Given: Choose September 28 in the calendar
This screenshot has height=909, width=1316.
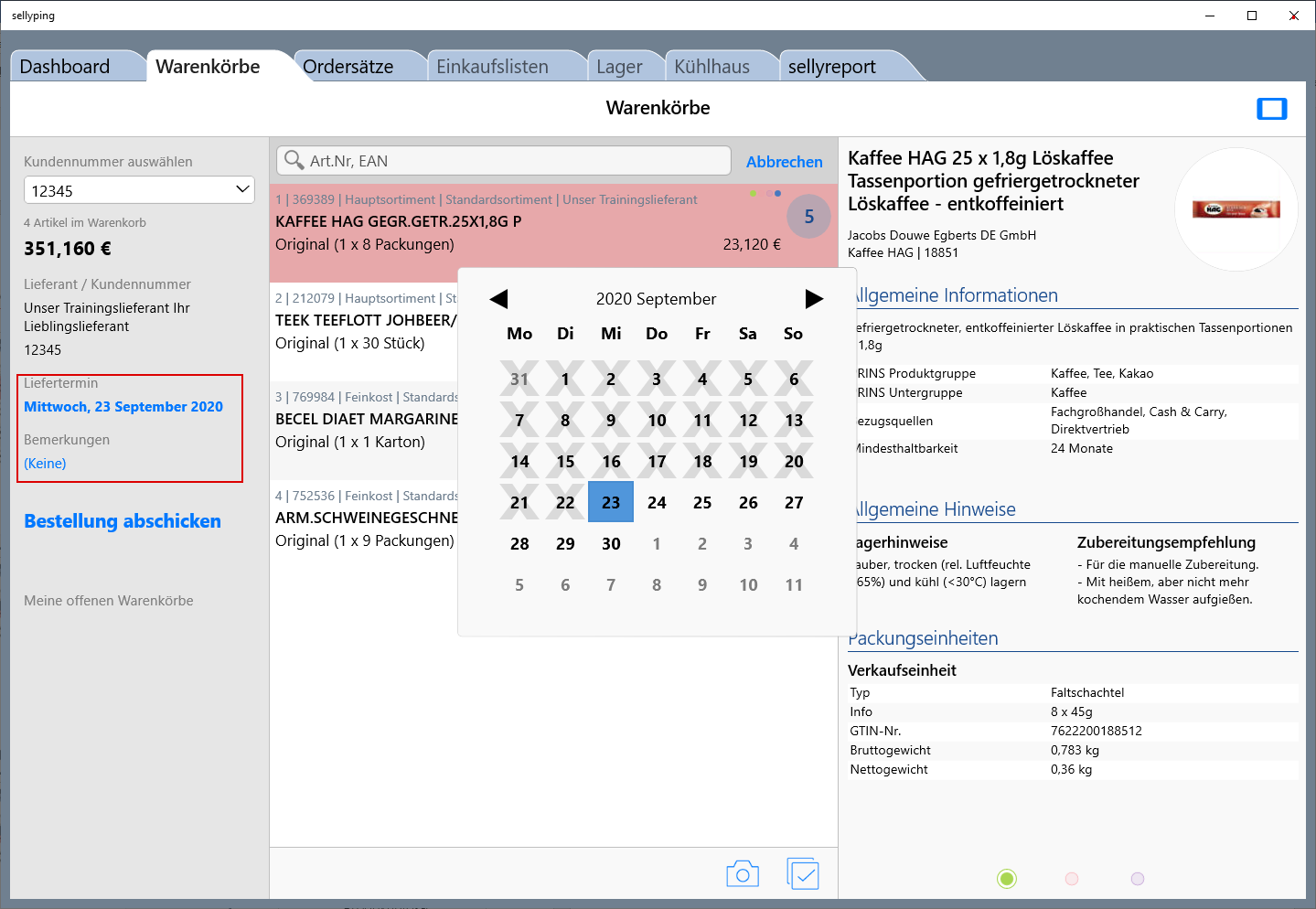Looking at the screenshot, I should coord(519,543).
